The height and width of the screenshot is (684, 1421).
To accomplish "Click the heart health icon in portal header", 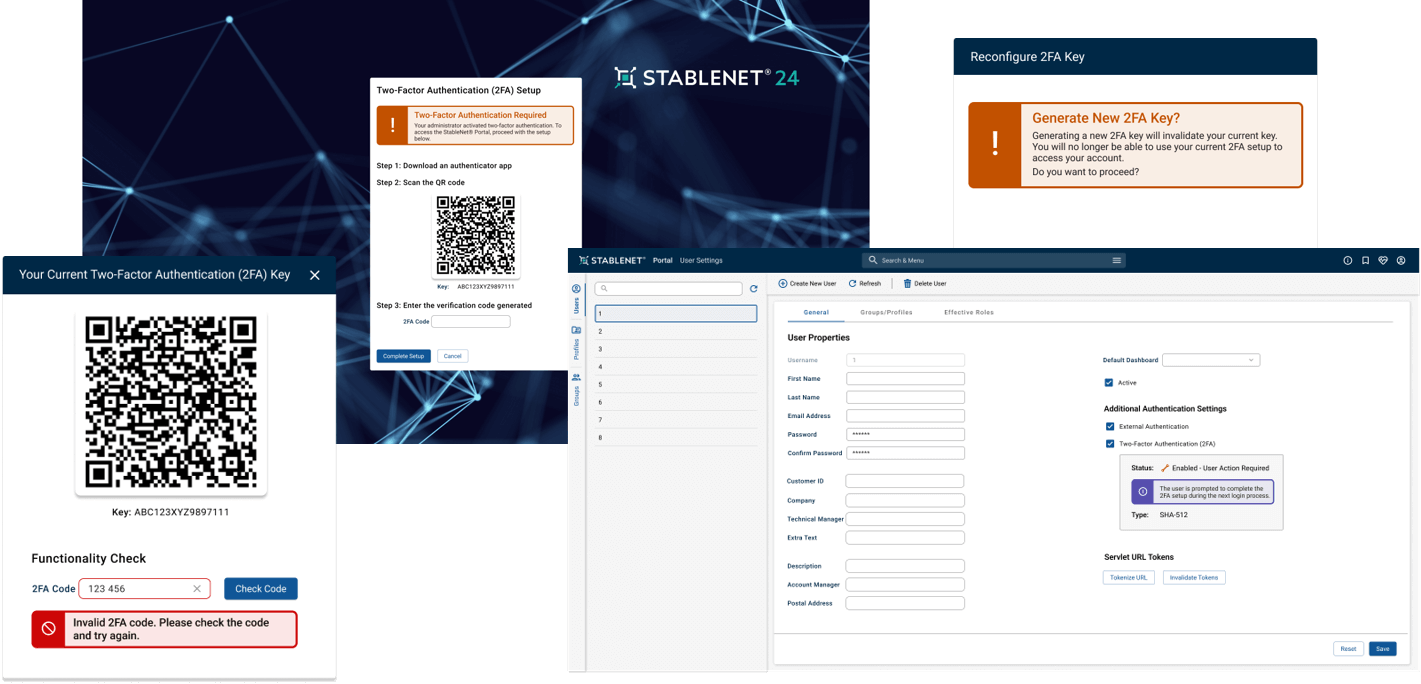I will tap(1383, 260).
